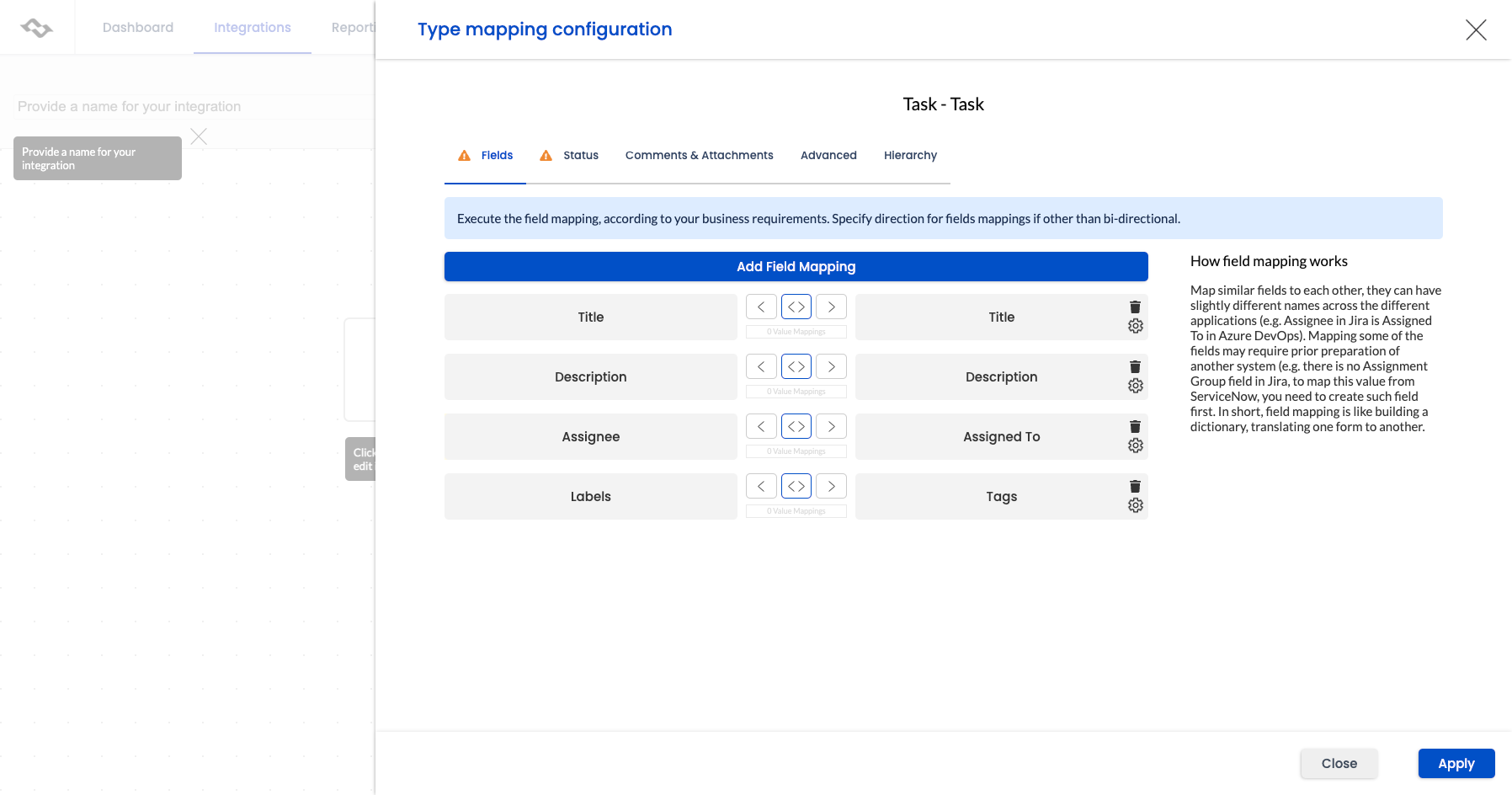Set Title mapping to bi-directional
Viewport: 1512px width, 795px height.
pyautogui.click(x=796, y=307)
